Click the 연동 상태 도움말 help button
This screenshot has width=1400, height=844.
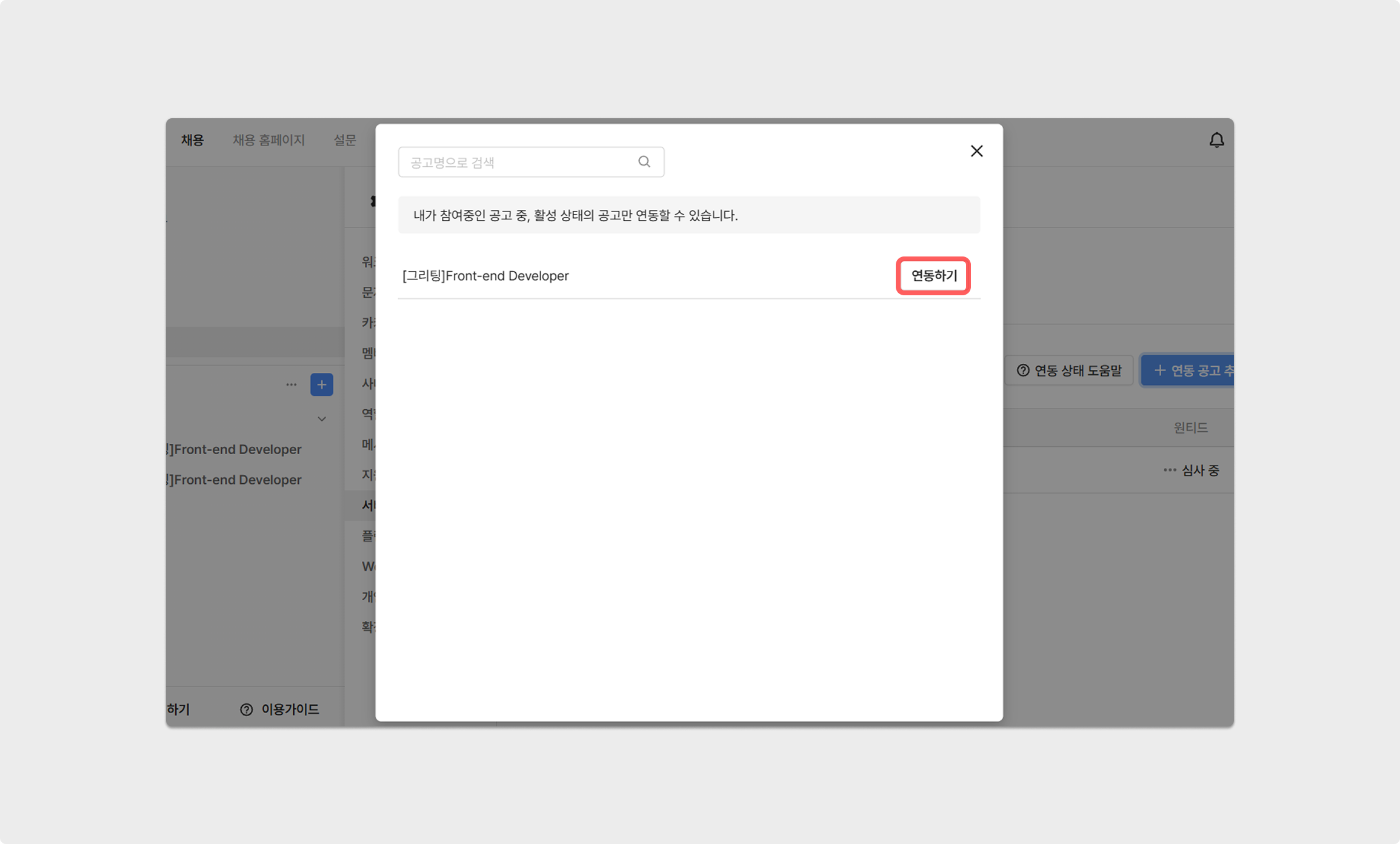(x=1069, y=370)
